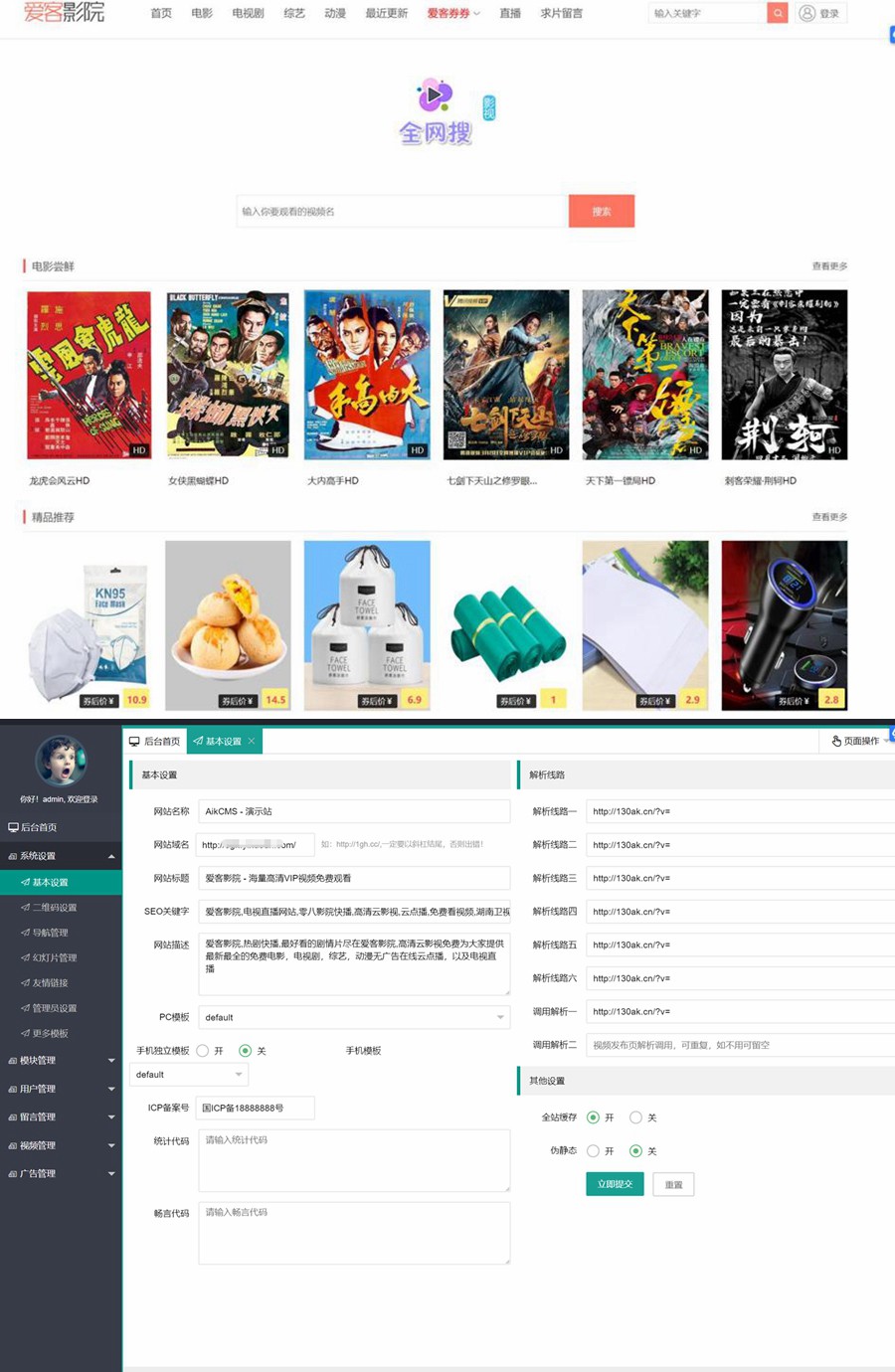Expand the 模块管理 sidebar section

pyautogui.click(x=60, y=1061)
